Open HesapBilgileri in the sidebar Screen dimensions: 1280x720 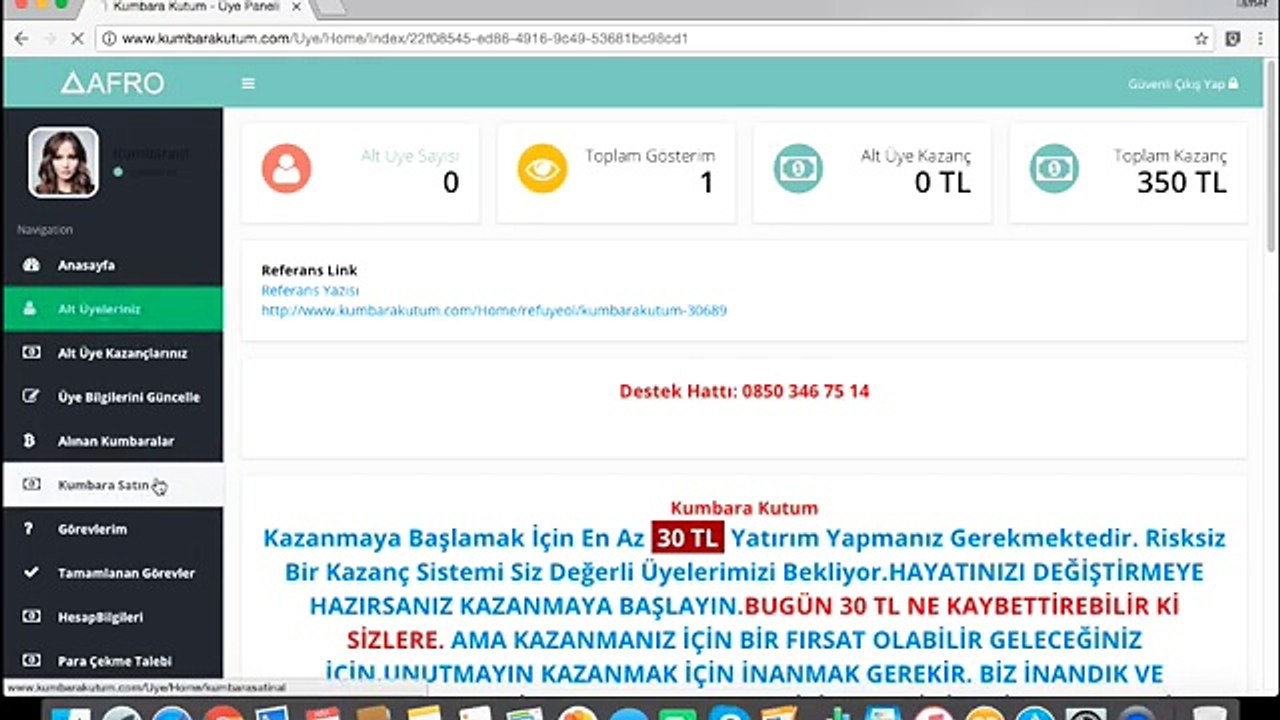tap(112, 617)
